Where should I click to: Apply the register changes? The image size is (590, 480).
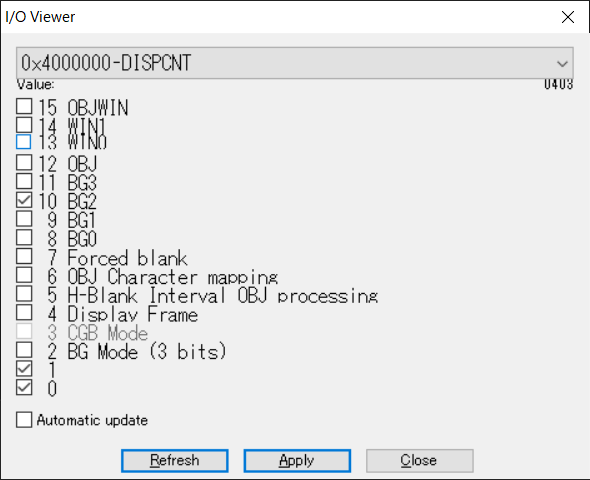(297, 460)
